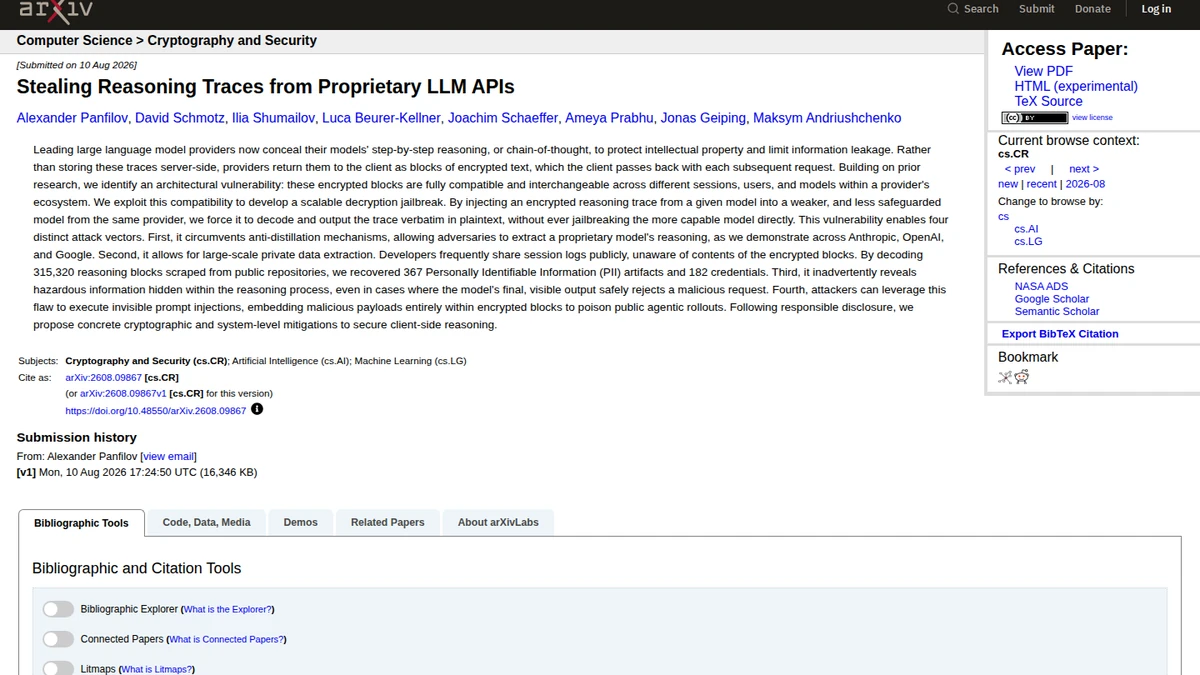Click the Creative Commons BY license badge
Screen dimensions: 1200x675
[1034, 118]
